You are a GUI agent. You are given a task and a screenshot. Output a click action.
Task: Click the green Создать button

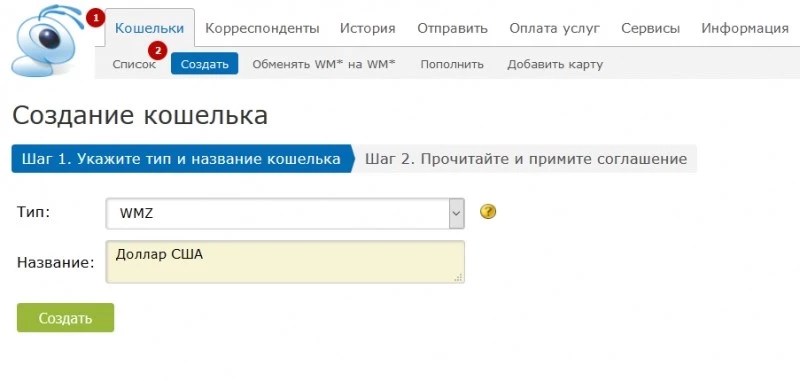pyautogui.click(x=65, y=318)
